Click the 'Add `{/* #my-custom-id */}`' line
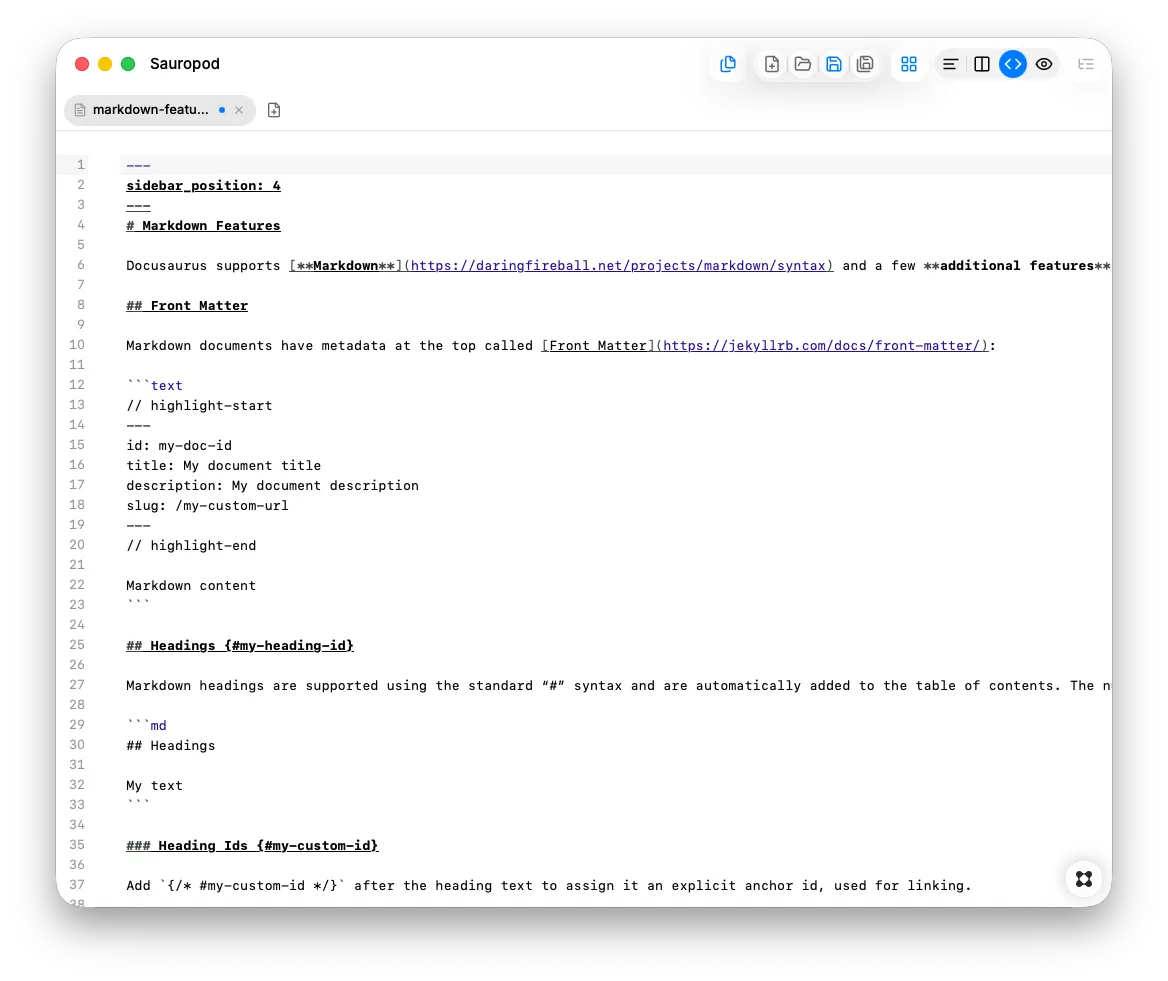The image size is (1168, 981). tap(548, 886)
